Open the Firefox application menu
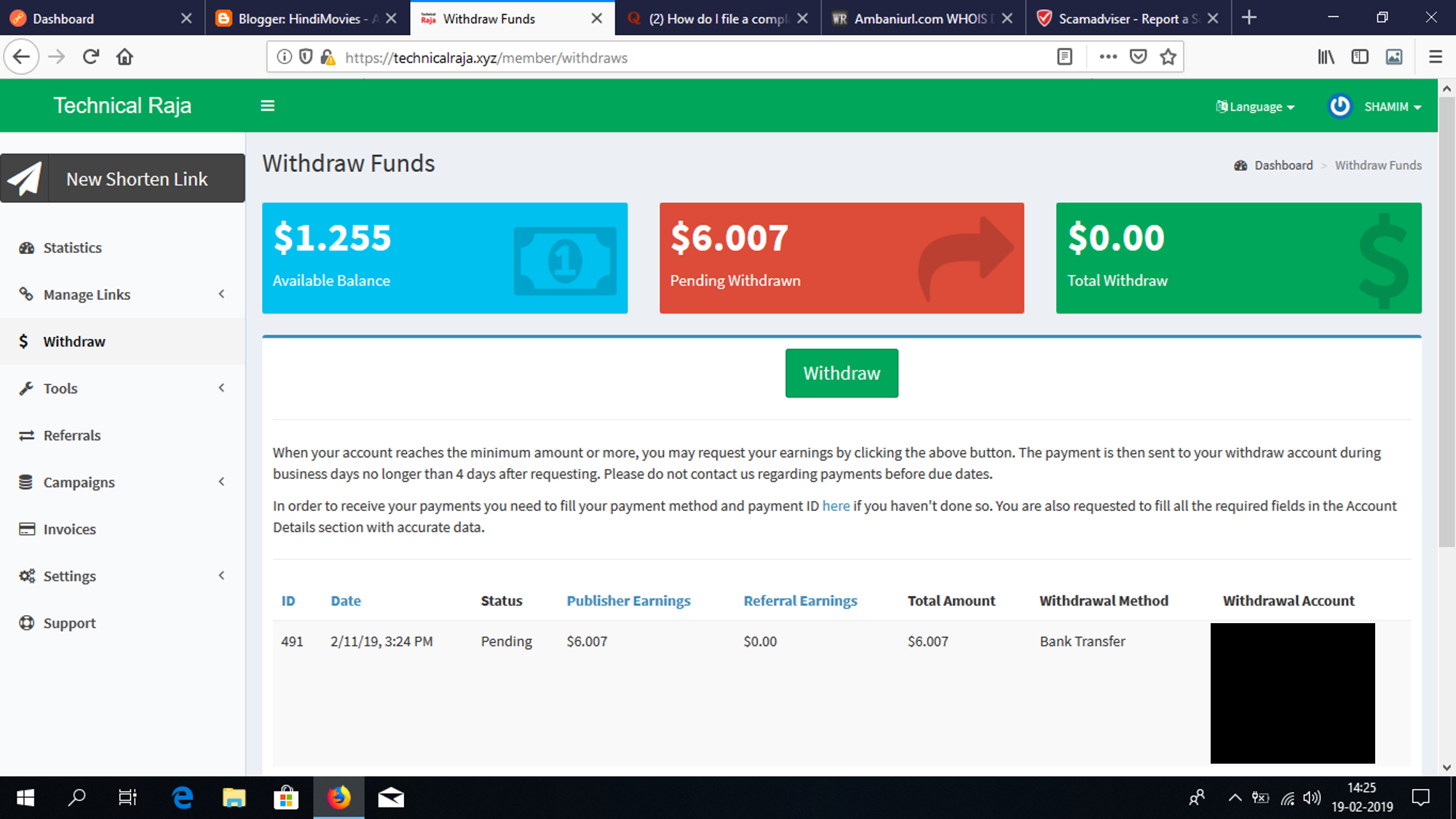 coord(1436,57)
